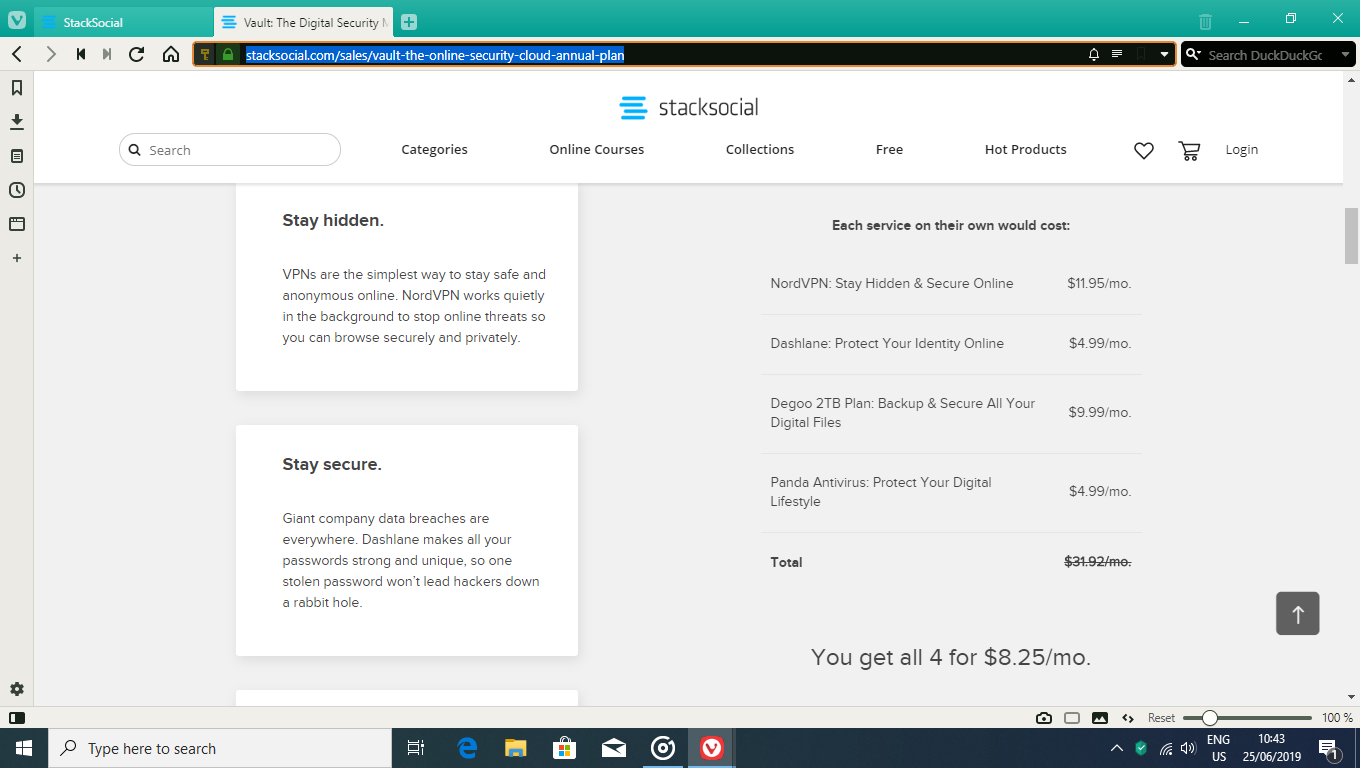Open the Collections menu

click(760, 150)
